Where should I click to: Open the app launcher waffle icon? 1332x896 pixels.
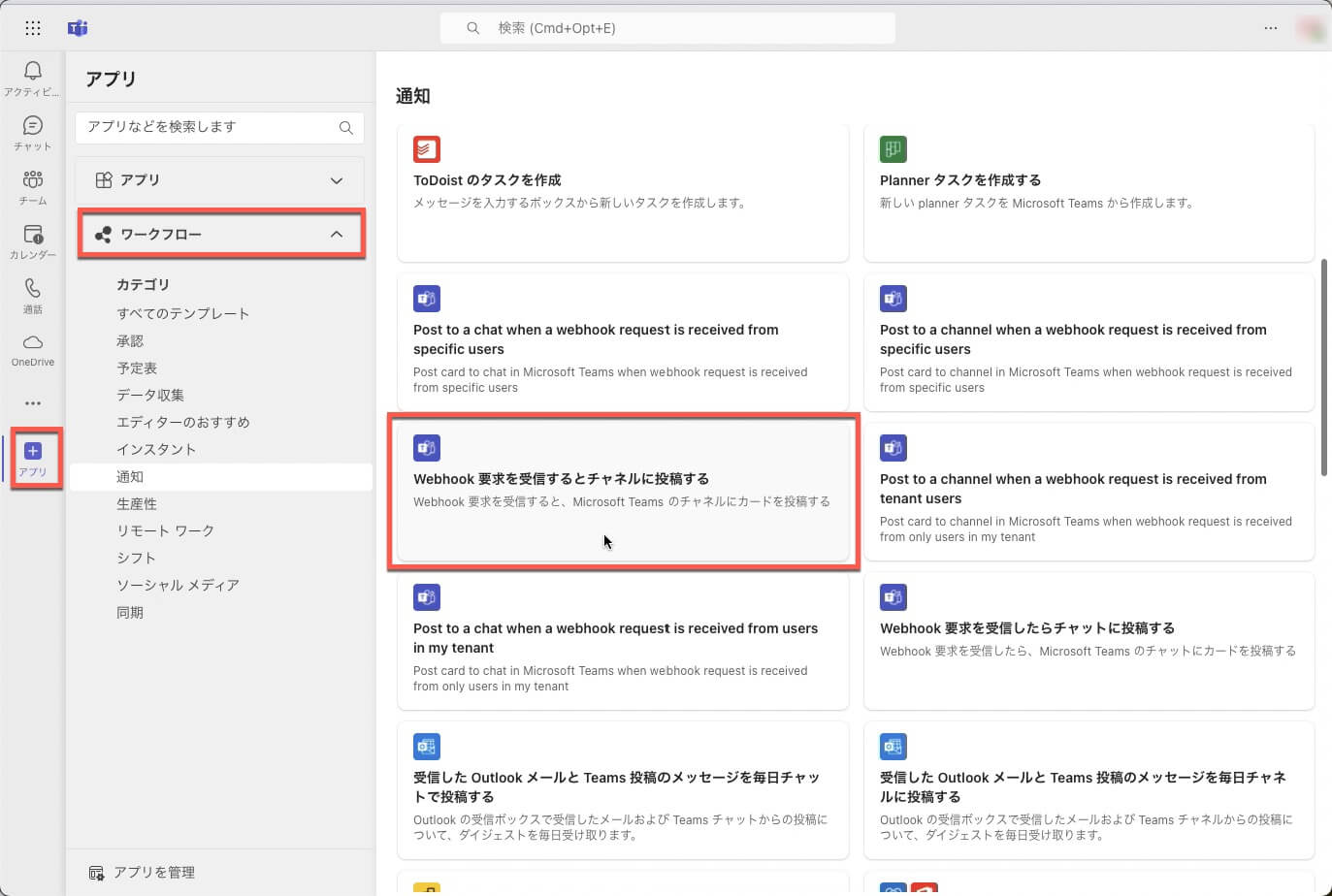point(33,28)
